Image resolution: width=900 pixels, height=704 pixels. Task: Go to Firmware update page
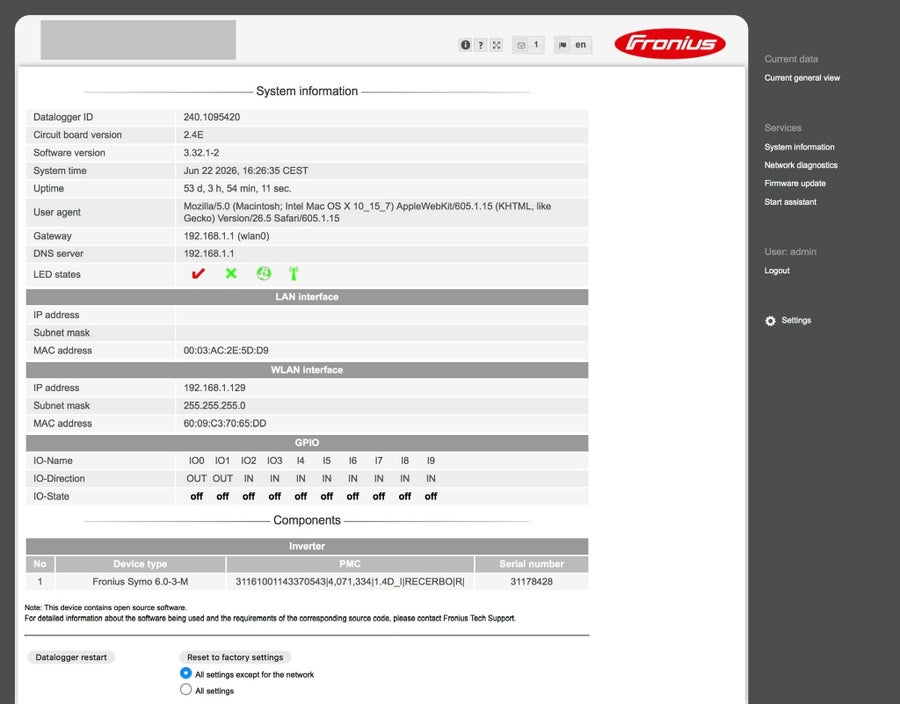(x=795, y=184)
